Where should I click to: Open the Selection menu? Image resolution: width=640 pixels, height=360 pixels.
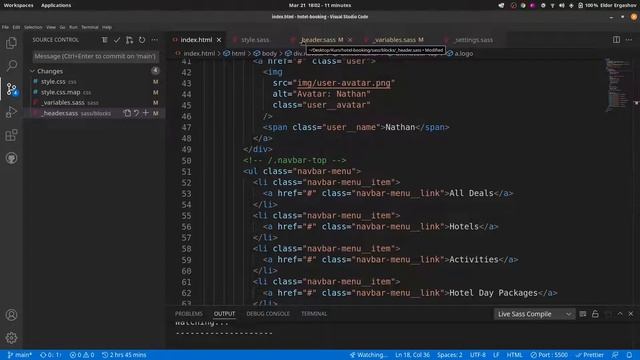[33, 27]
